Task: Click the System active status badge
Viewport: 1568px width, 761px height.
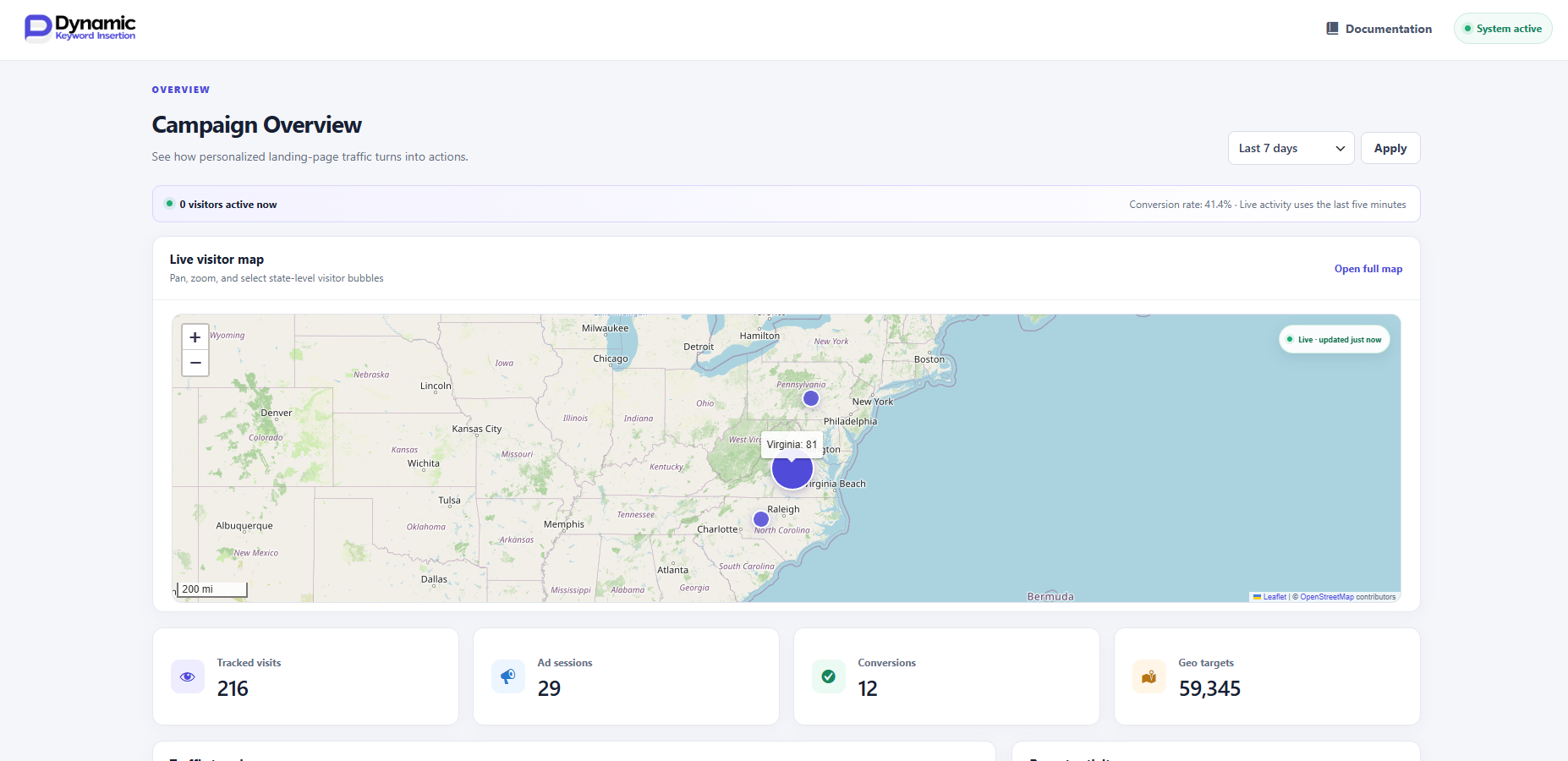Action: 1503,29
